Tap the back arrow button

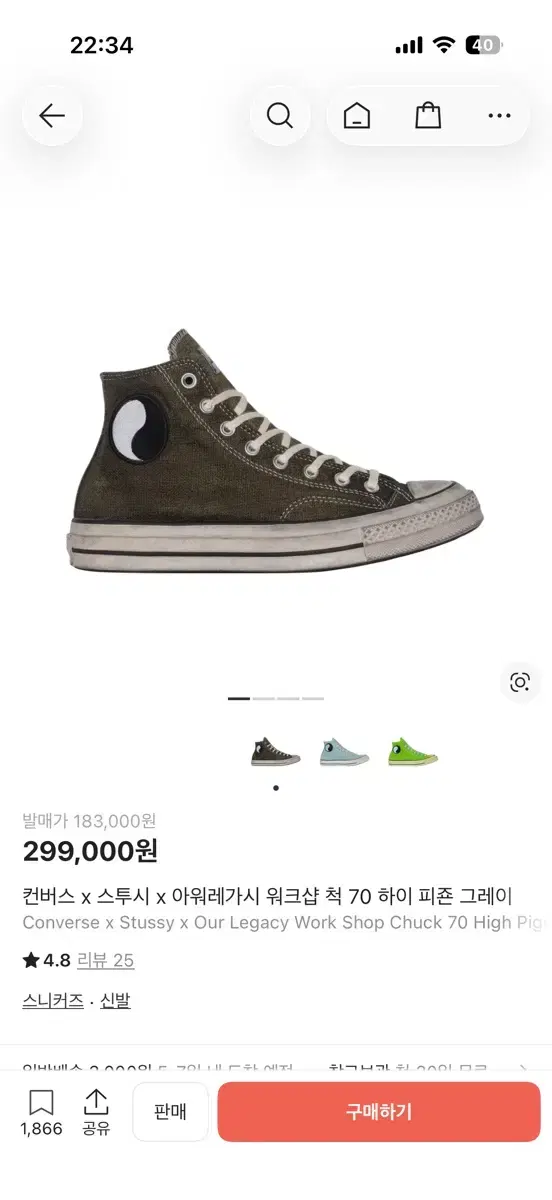52,116
